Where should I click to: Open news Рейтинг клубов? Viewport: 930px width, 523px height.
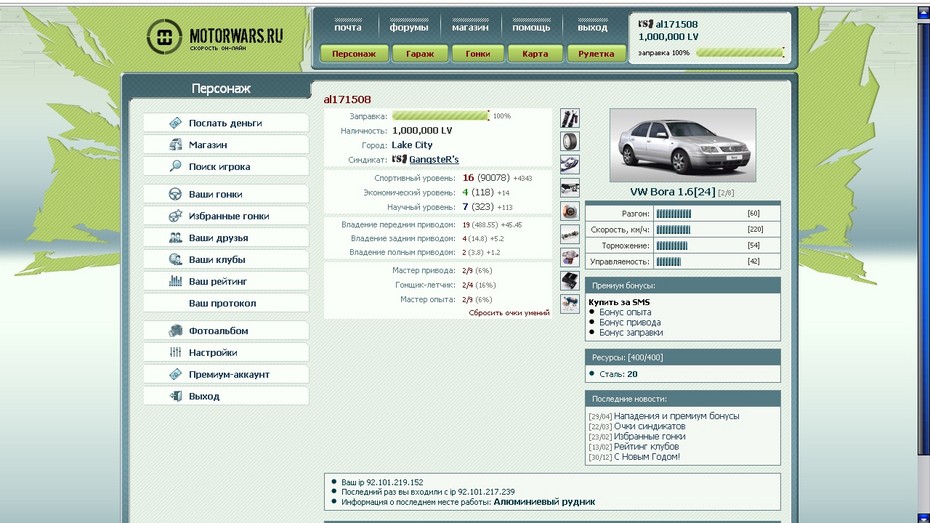[x=646, y=447]
